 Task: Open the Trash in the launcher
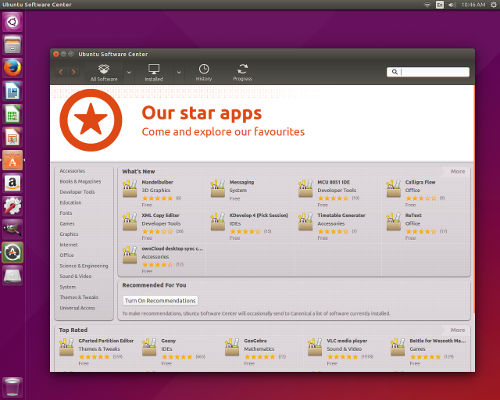(x=13, y=387)
